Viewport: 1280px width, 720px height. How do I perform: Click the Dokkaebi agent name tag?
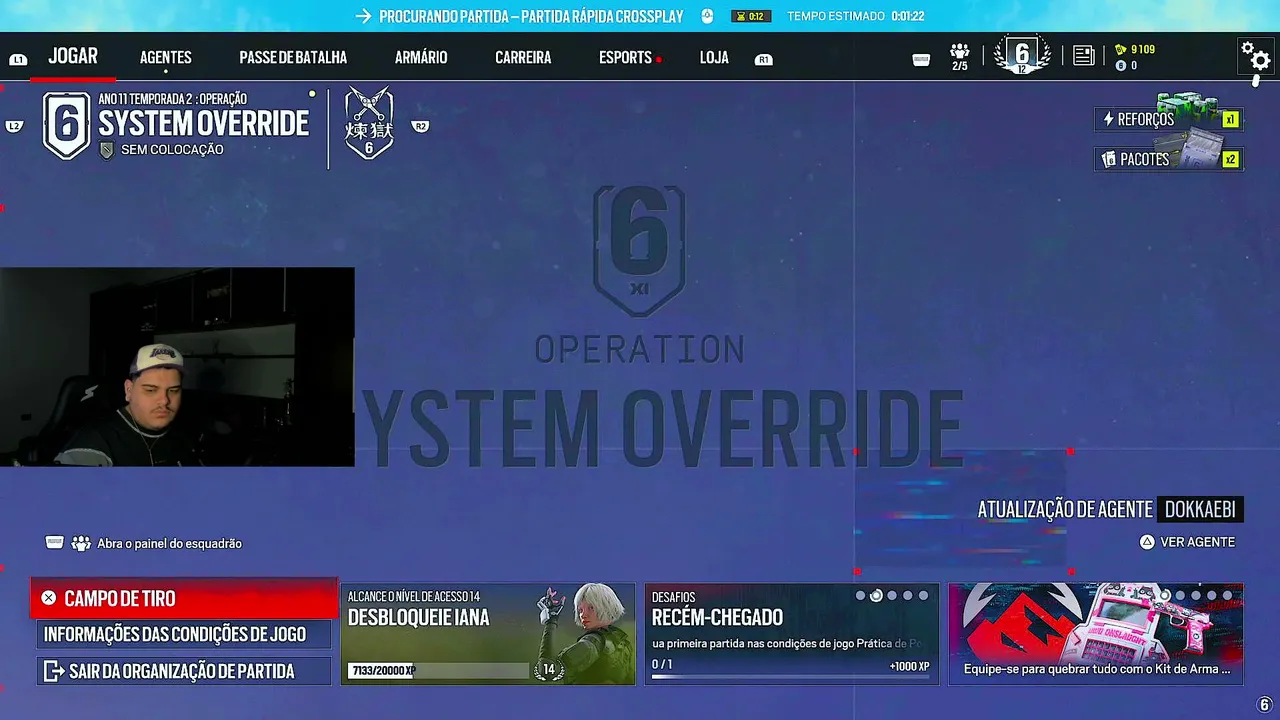1200,510
